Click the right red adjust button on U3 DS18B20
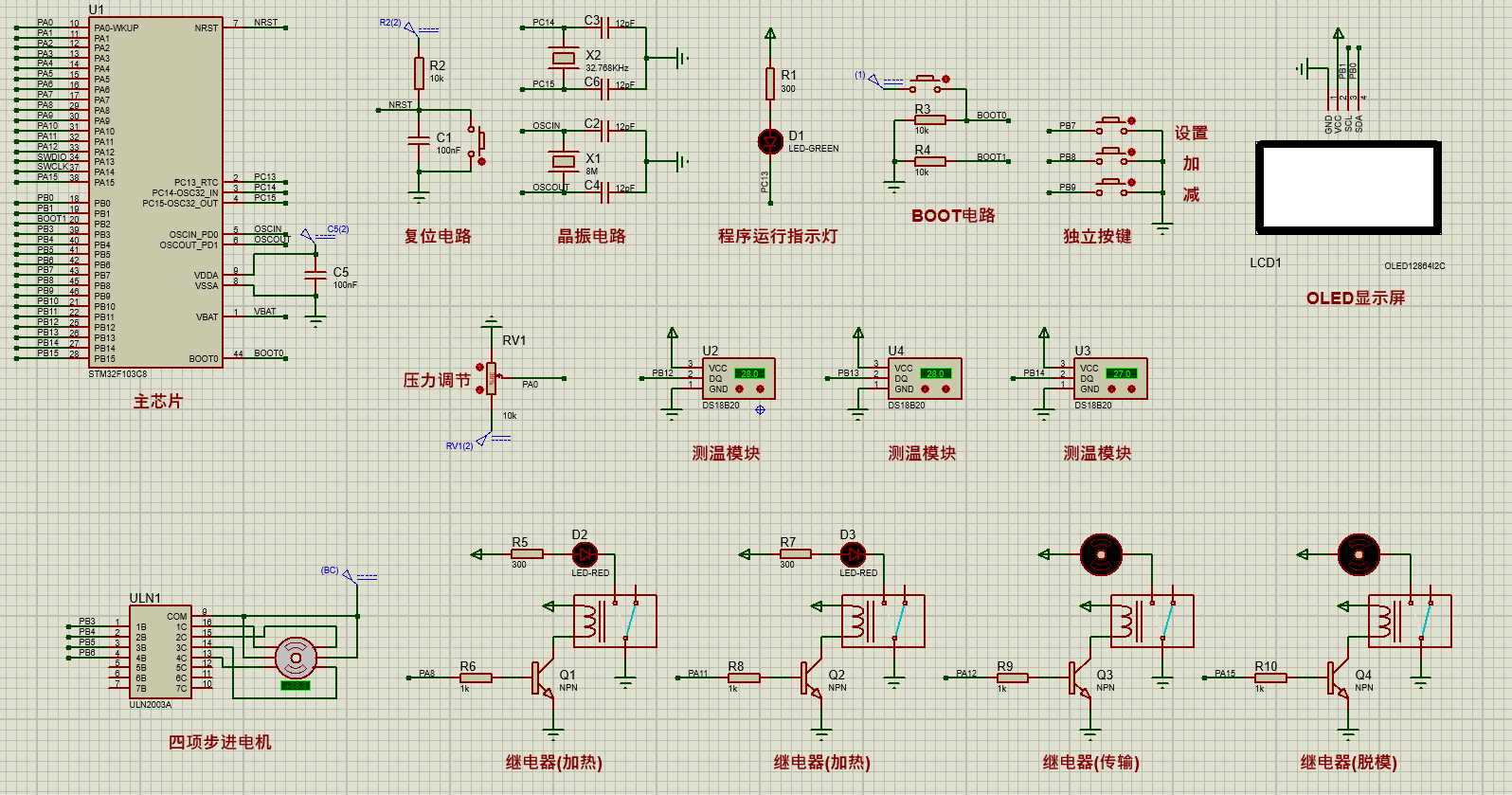 1131,388
